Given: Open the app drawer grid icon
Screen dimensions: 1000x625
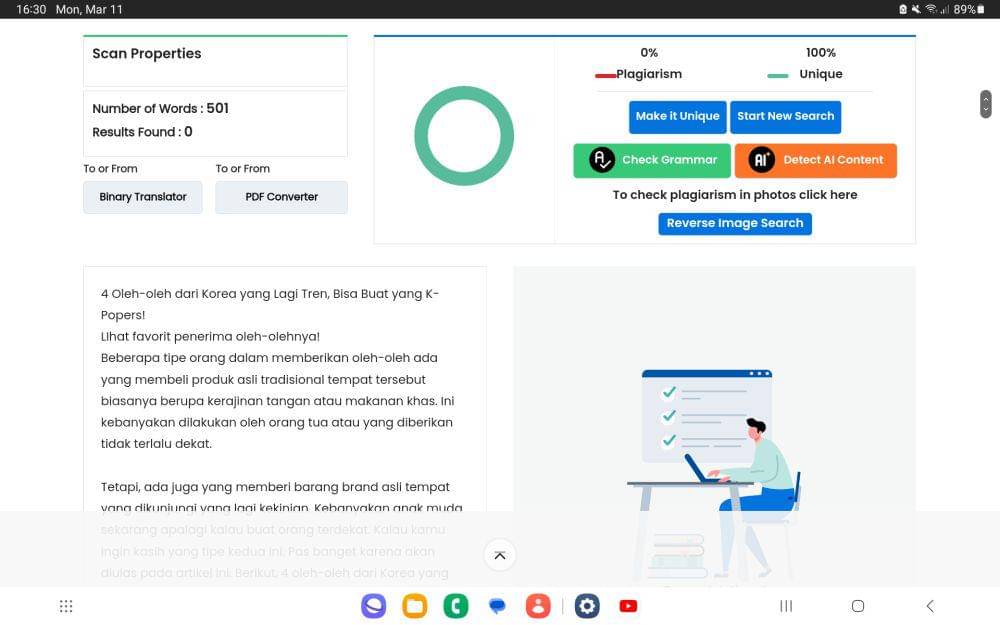Looking at the screenshot, I should (66, 606).
